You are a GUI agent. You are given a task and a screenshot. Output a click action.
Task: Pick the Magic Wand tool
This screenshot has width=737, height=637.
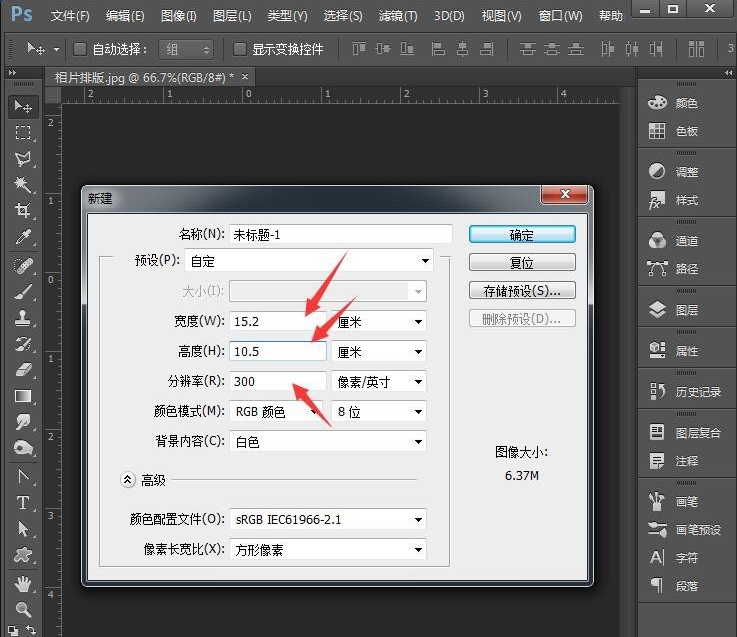click(22, 185)
